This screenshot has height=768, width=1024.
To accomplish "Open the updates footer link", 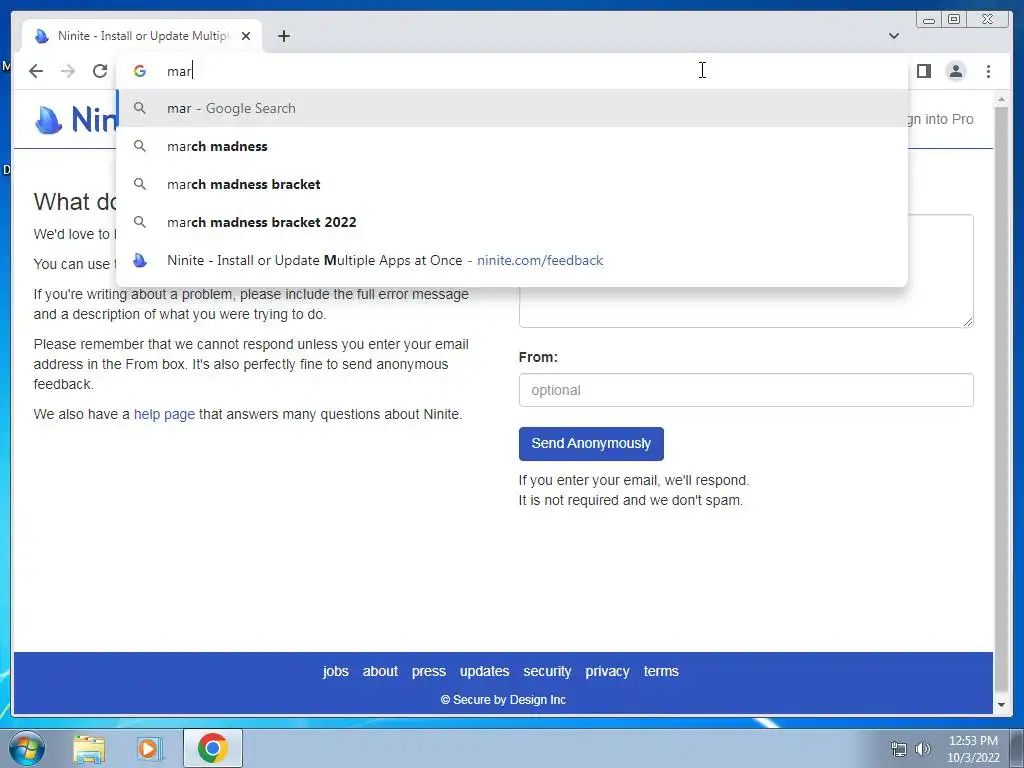I will coord(485,671).
